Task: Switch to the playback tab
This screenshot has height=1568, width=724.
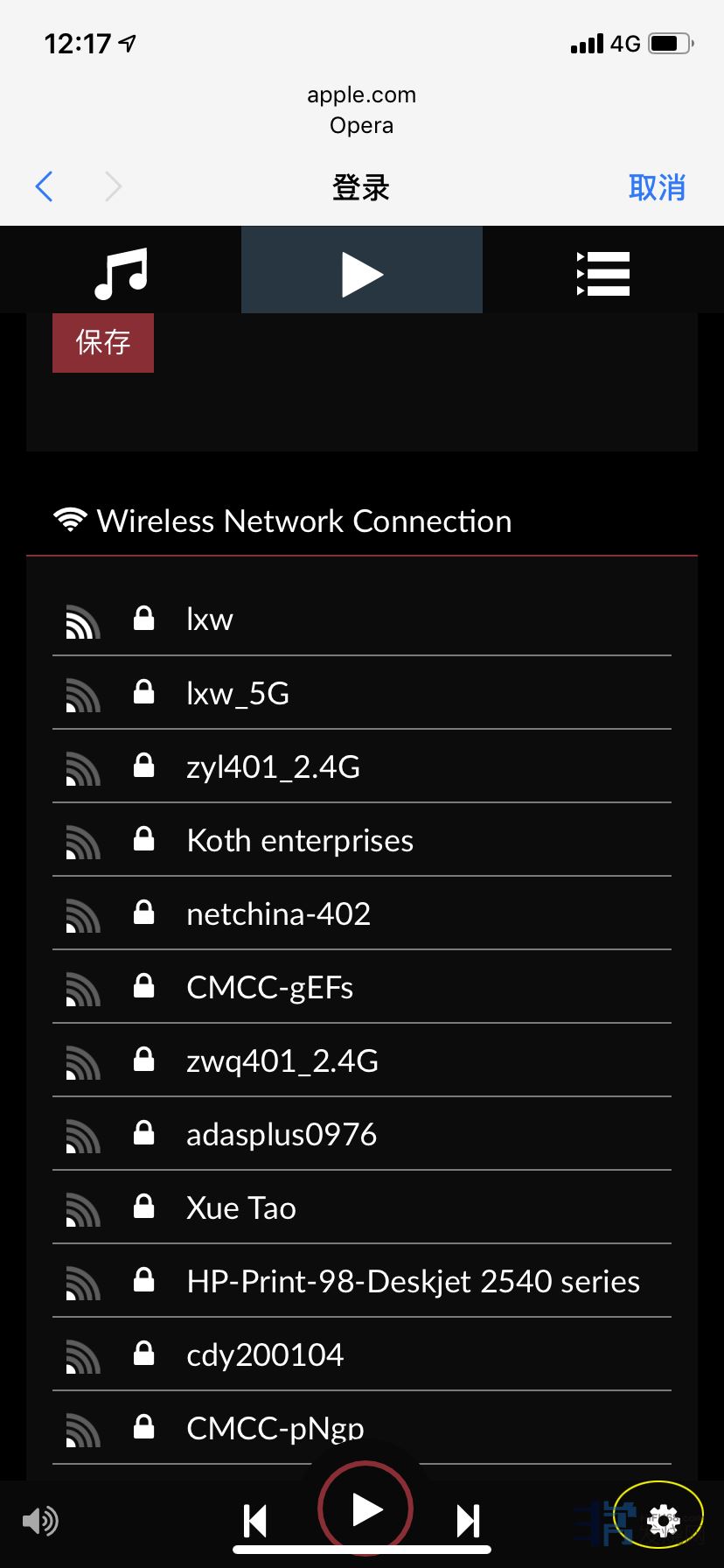Action: click(362, 273)
